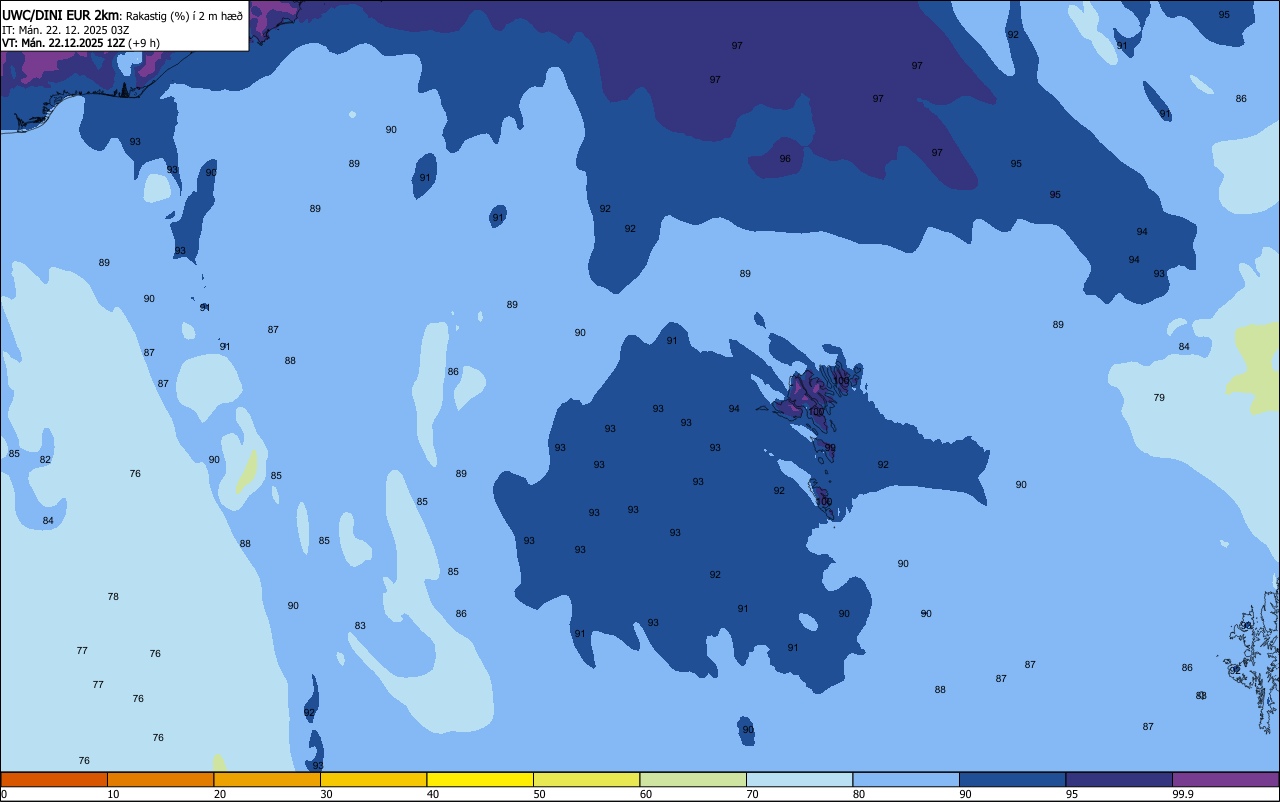Viewport: 1280px width, 802px height.
Task: Select the dark indigo 95–99.9 legend swatch
Action: (x=1119, y=779)
